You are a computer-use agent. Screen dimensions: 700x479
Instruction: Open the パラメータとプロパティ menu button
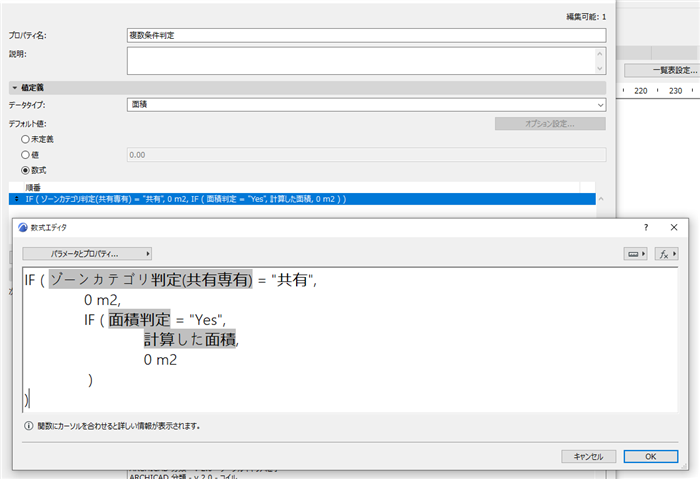click(x=87, y=254)
